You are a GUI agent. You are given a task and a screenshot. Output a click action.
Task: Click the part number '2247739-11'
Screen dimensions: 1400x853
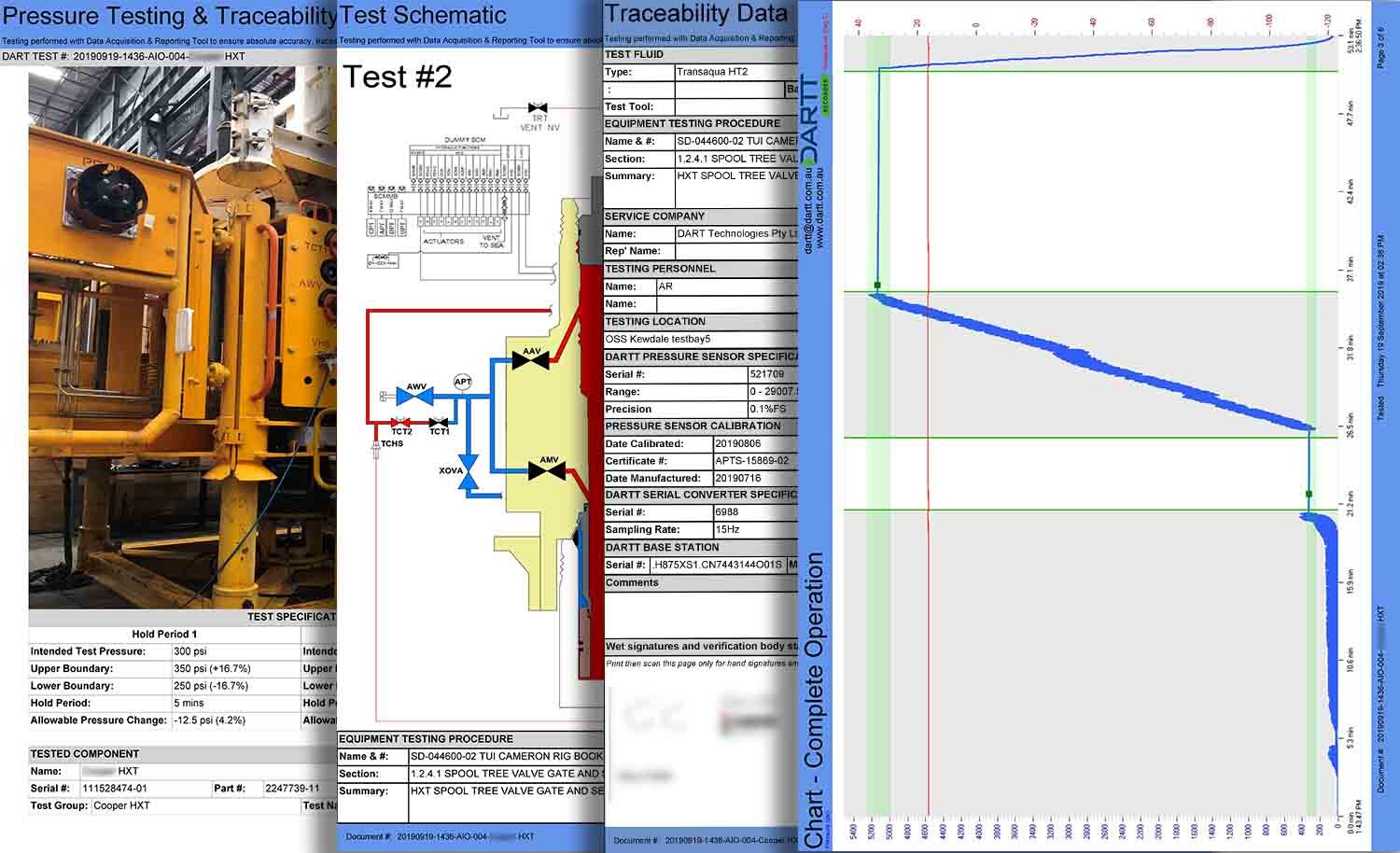(291, 789)
